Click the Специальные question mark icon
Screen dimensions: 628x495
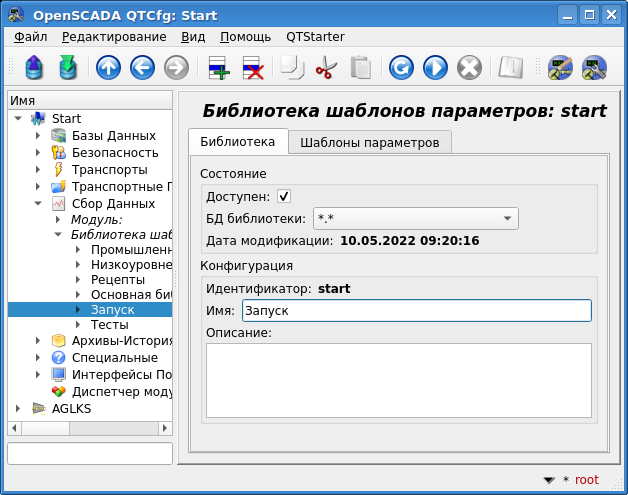coord(58,357)
